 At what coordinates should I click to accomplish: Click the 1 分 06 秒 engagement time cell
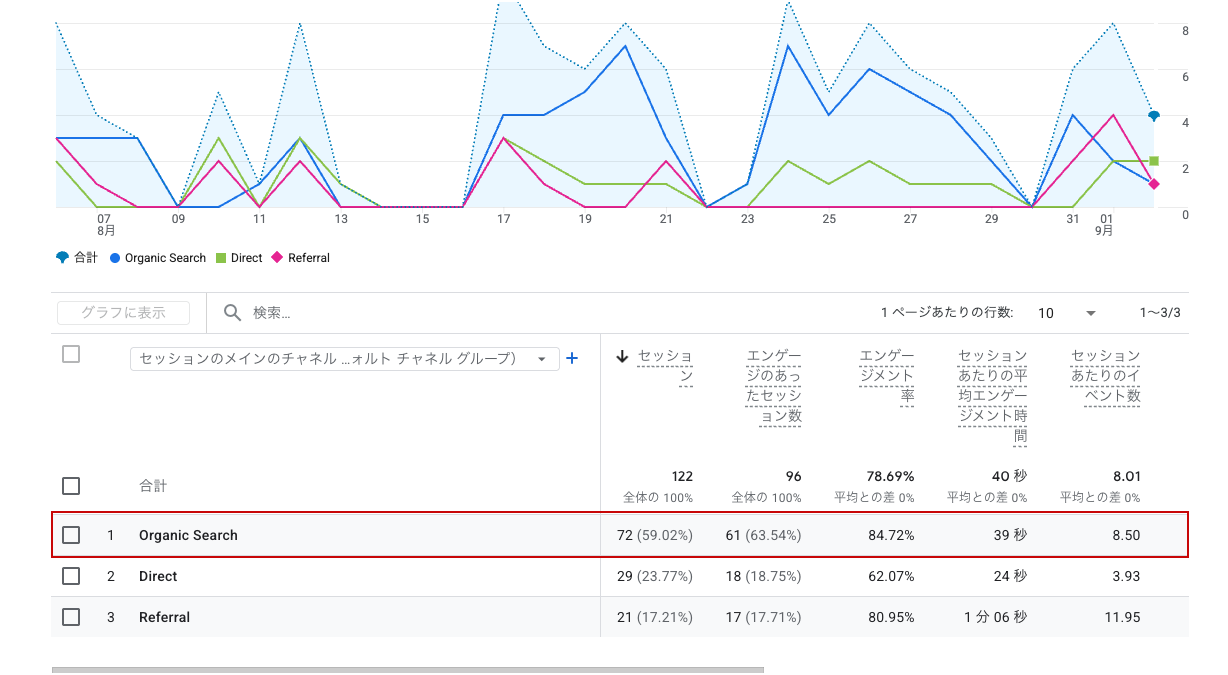click(x=995, y=617)
